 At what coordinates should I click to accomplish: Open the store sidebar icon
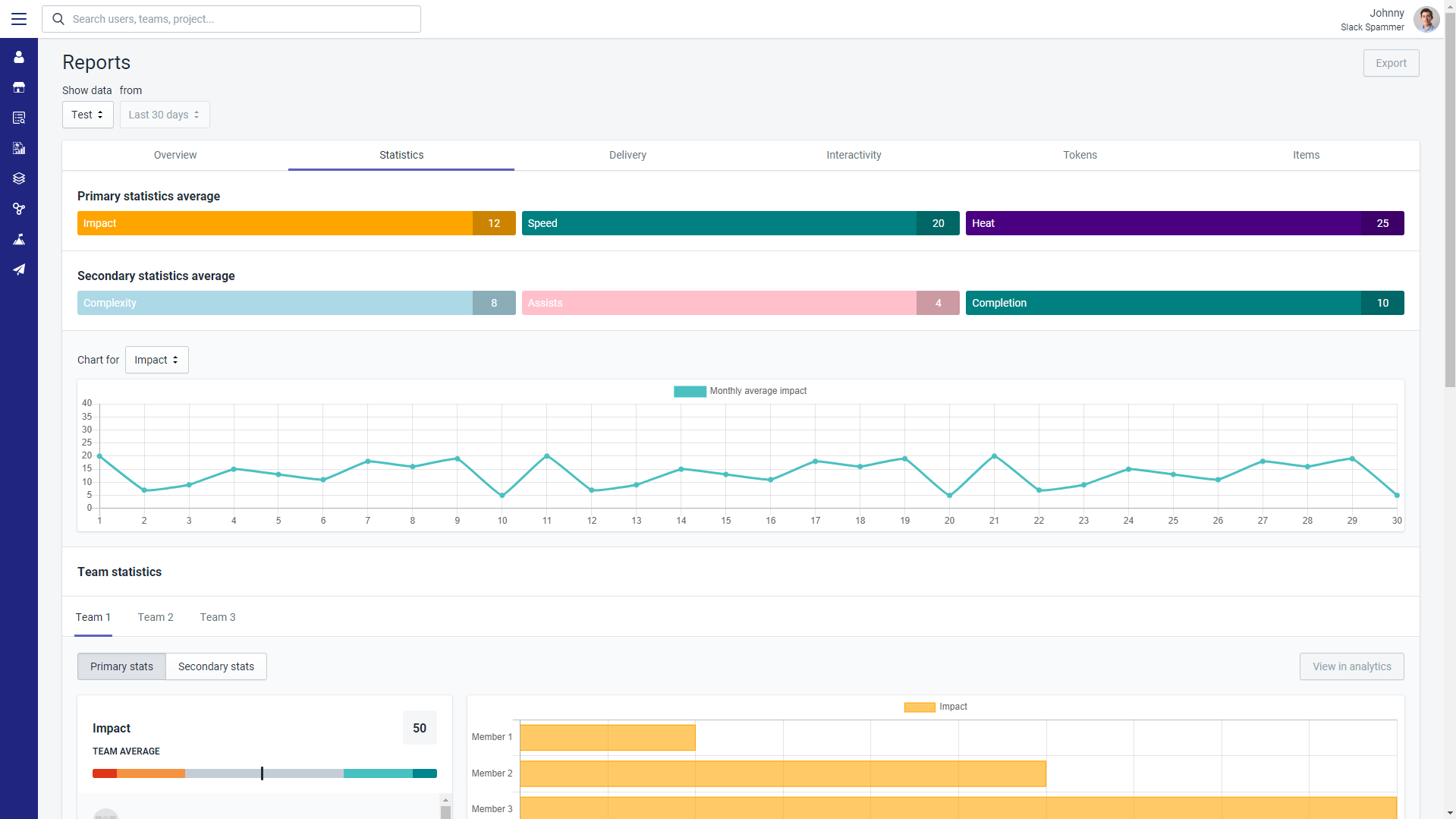[19, 87]
